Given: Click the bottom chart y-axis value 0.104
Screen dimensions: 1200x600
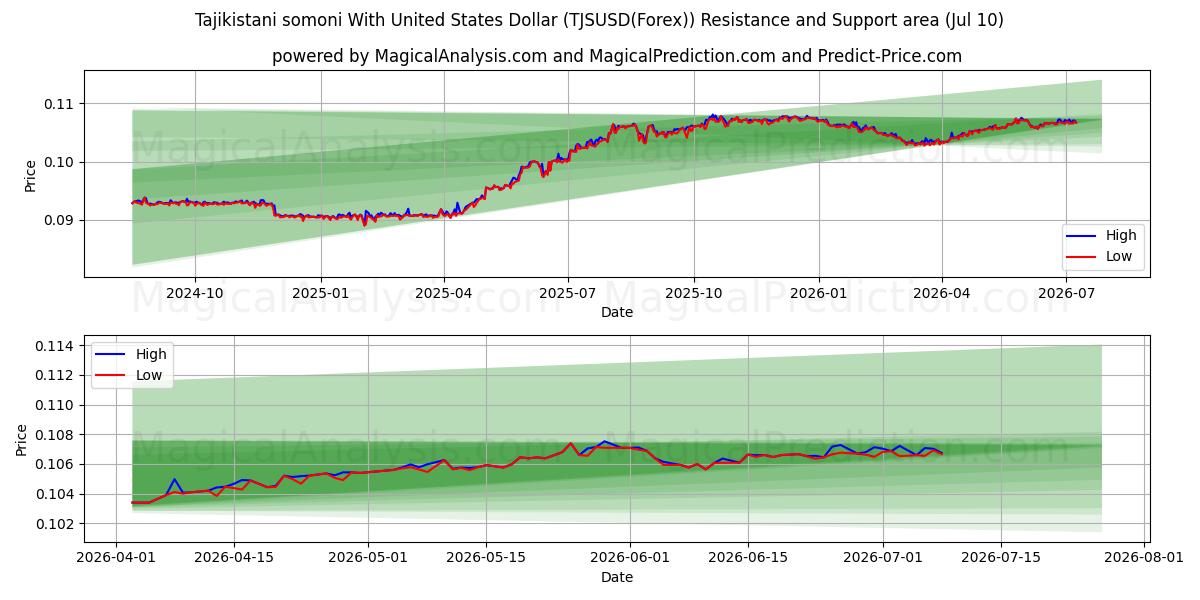Looking at the screenshot, I should click(x=55, y=494).
